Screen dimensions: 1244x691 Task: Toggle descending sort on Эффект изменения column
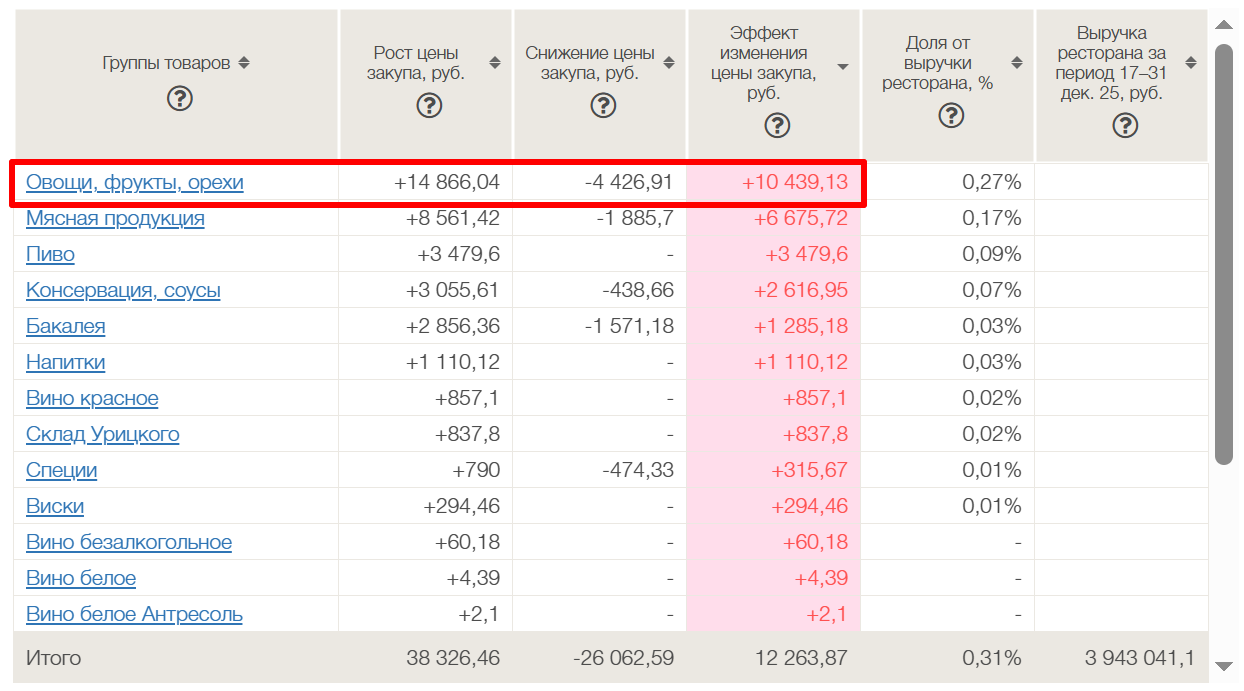click(843, 67)
